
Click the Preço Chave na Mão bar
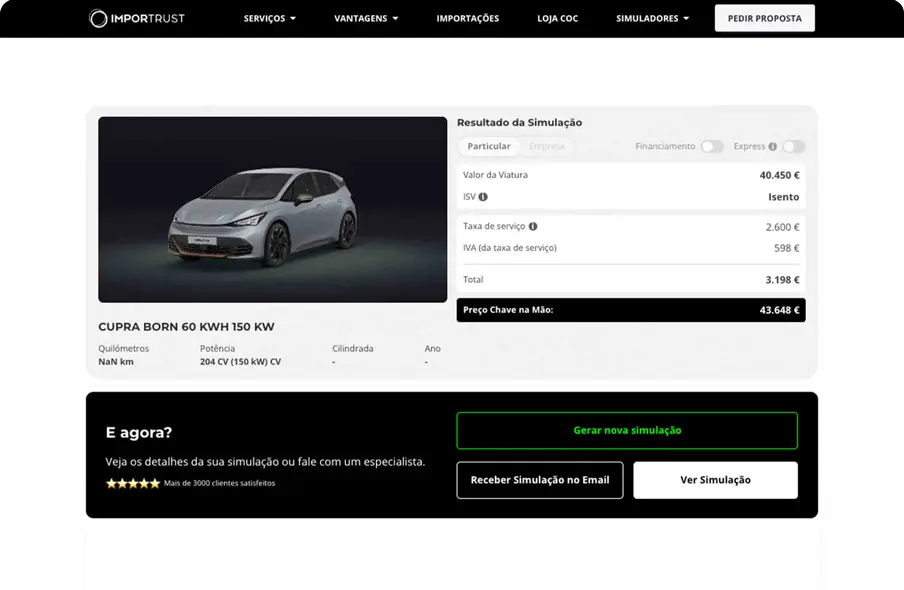[x=630, y=310]
